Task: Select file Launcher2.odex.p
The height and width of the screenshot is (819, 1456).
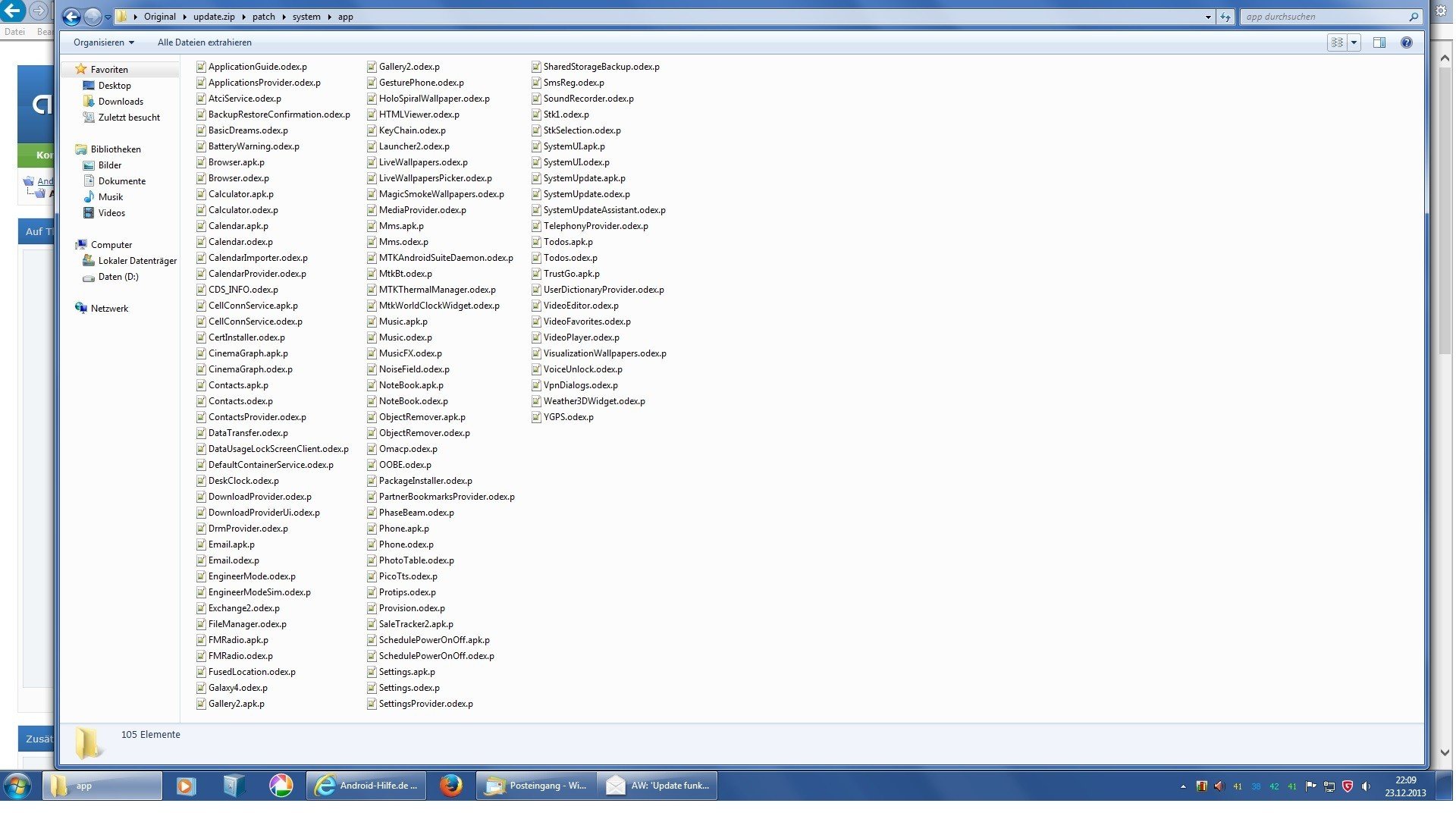Action: [414, 146]
